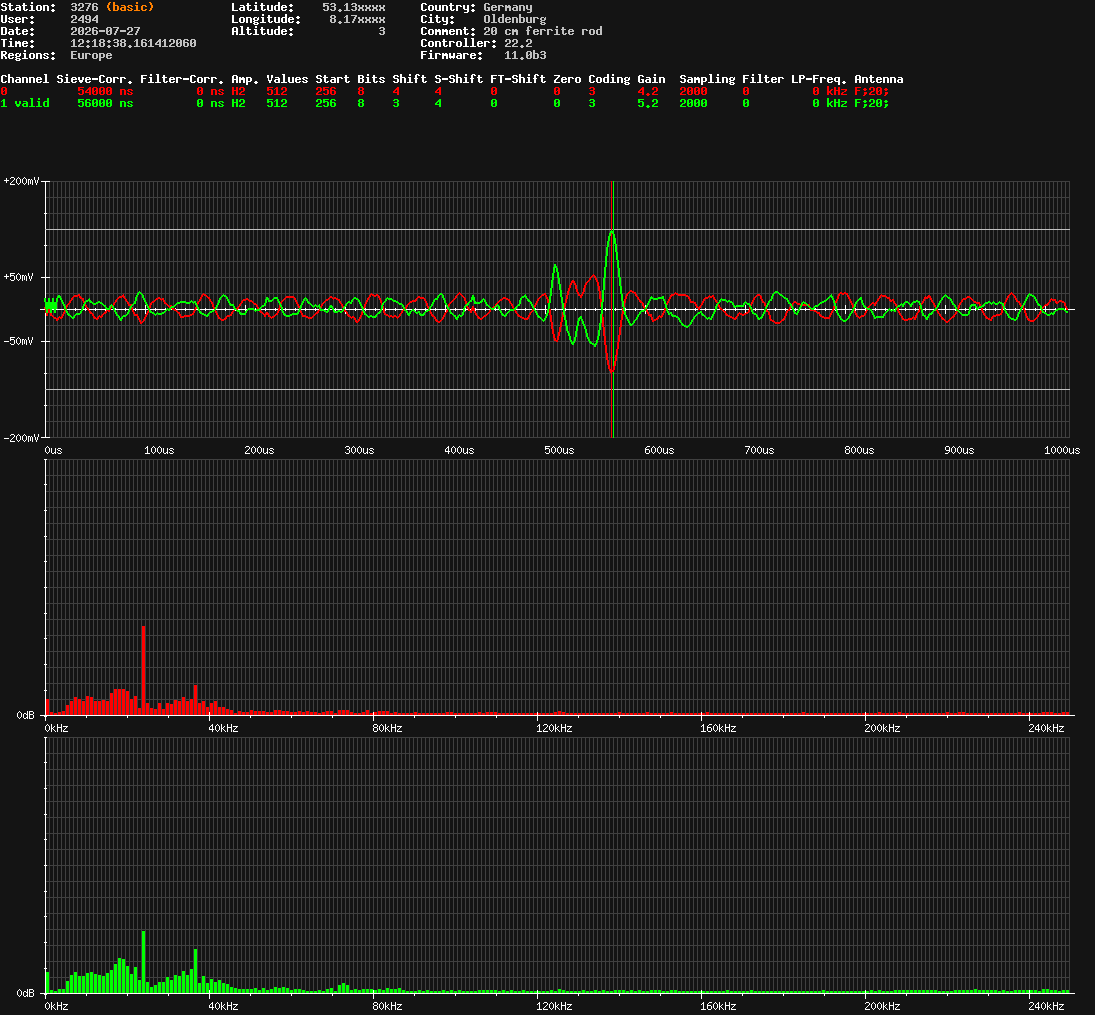Click the 500us time axis label
Screen dimensions: 1095x1015
pos(559,450)
